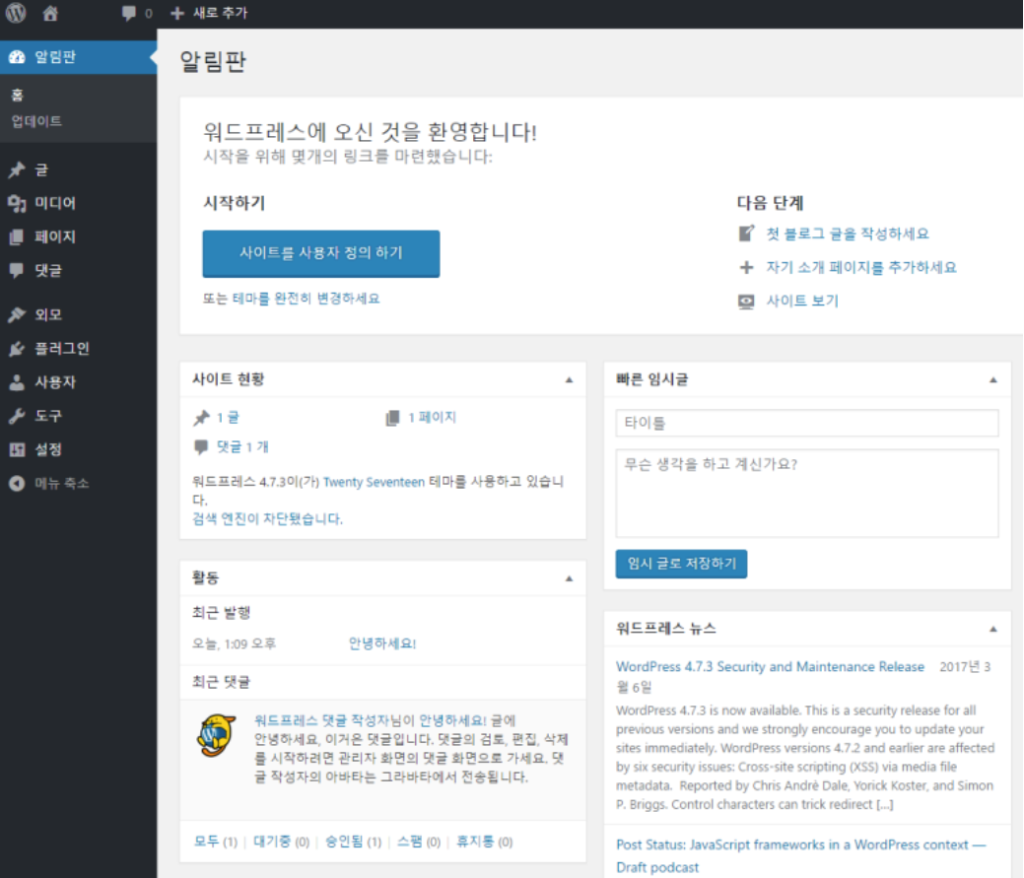Click the 사이트를 사용자 정의 하기 button

tap(321, 253)
